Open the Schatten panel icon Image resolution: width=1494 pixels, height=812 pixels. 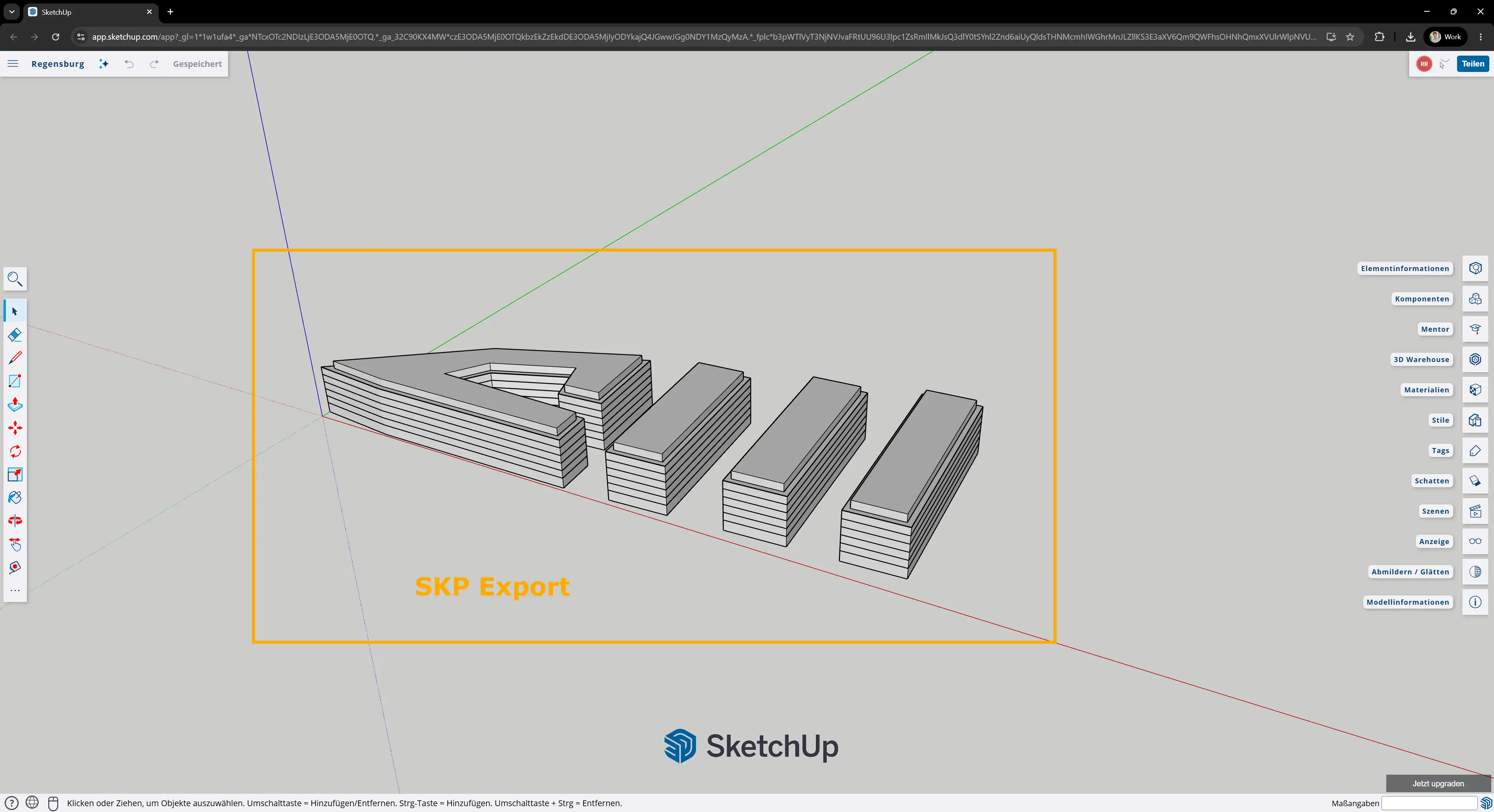click(1475, 481)
